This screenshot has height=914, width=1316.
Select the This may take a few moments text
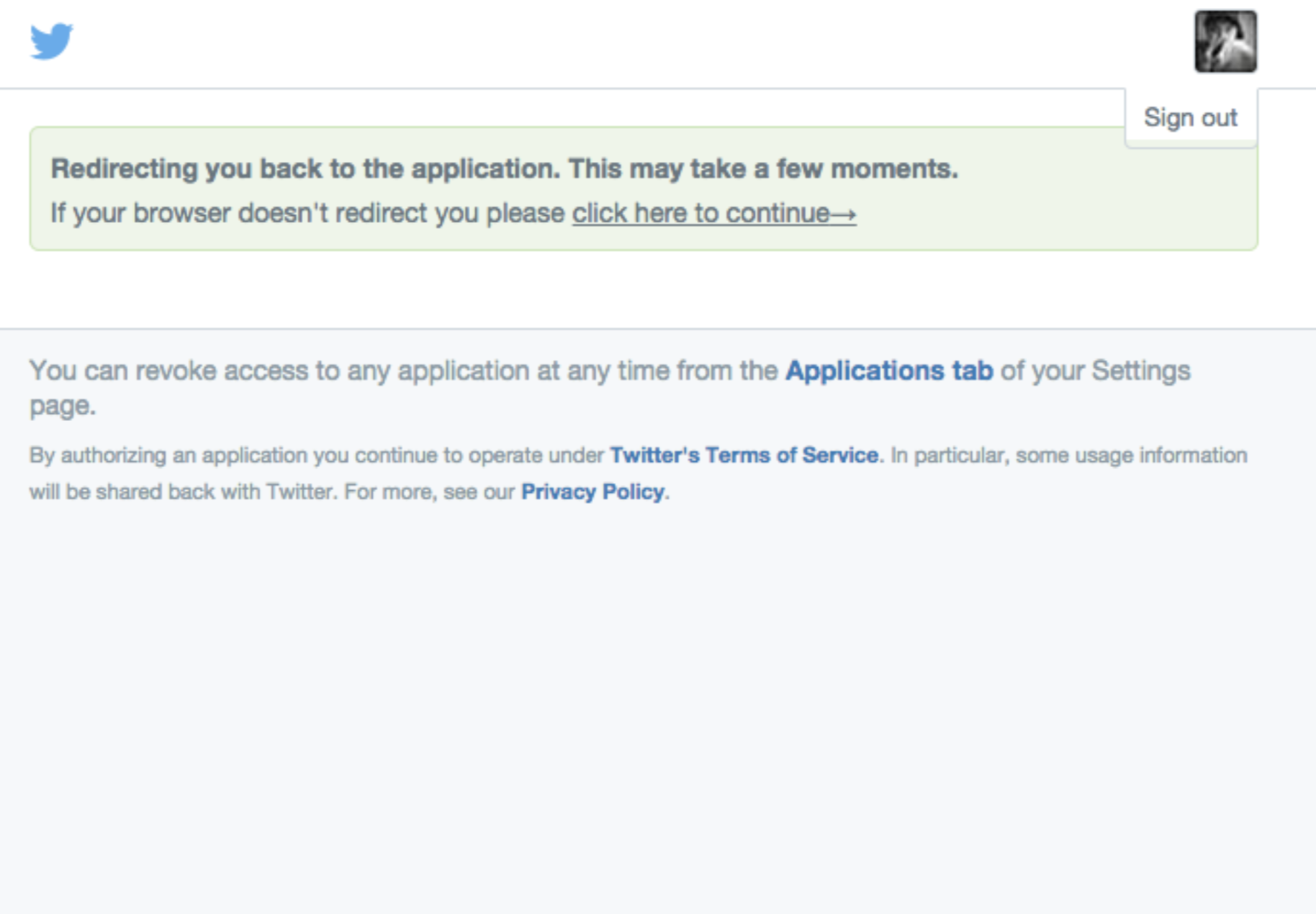763,168
